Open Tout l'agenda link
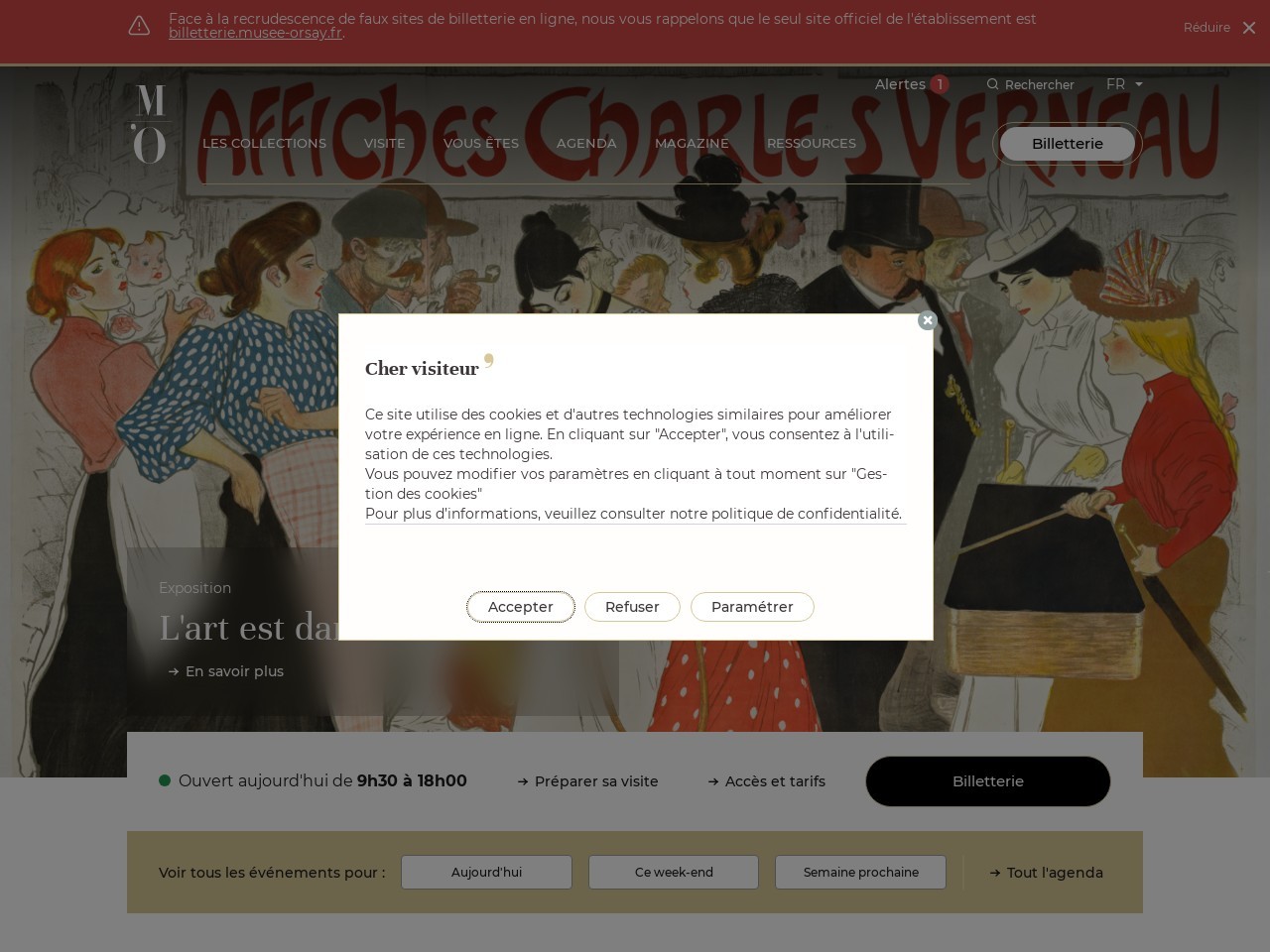1270x952 pixels. click(1047, 873)
